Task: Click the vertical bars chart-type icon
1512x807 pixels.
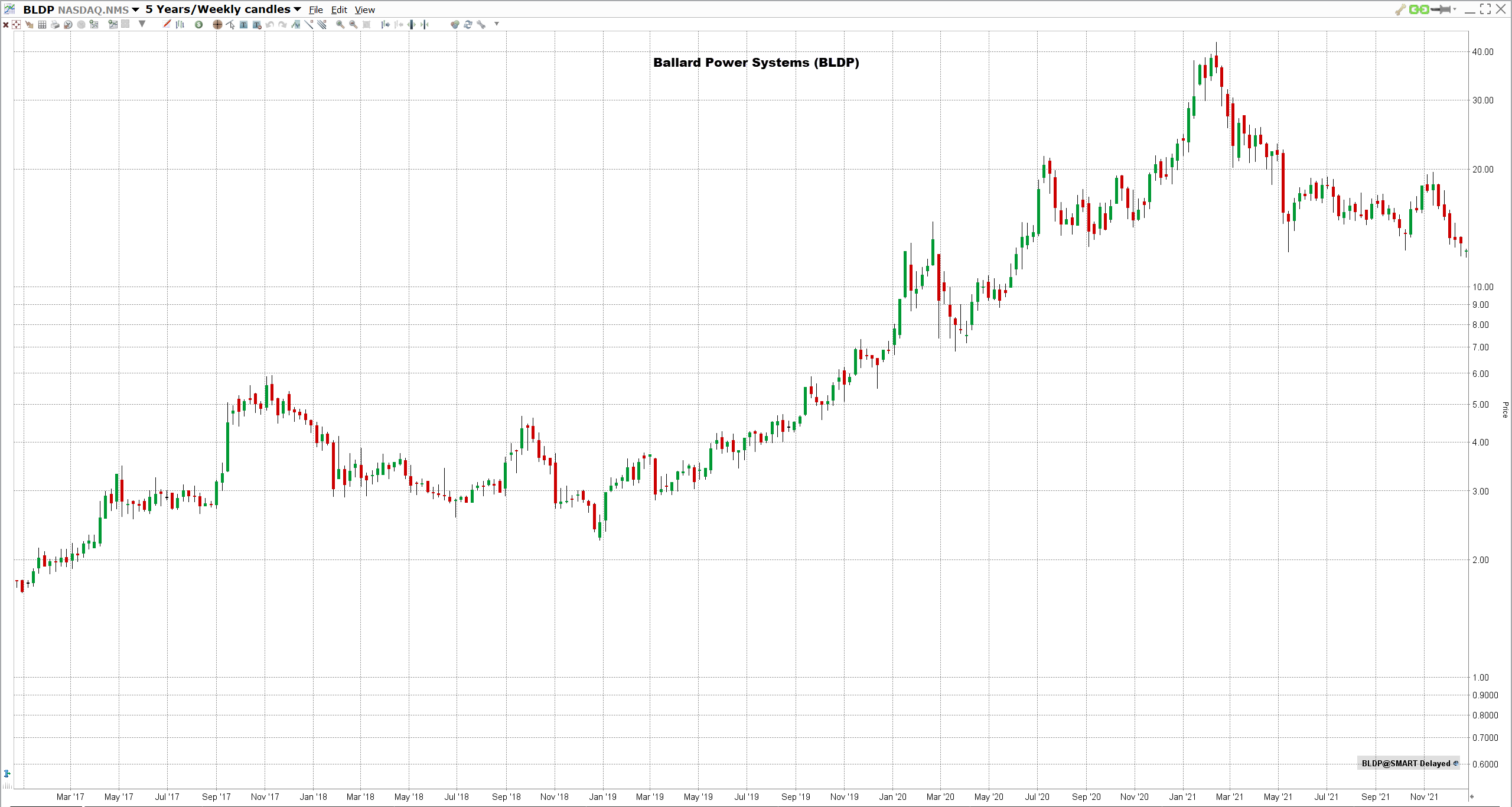Action: point(180,25)
